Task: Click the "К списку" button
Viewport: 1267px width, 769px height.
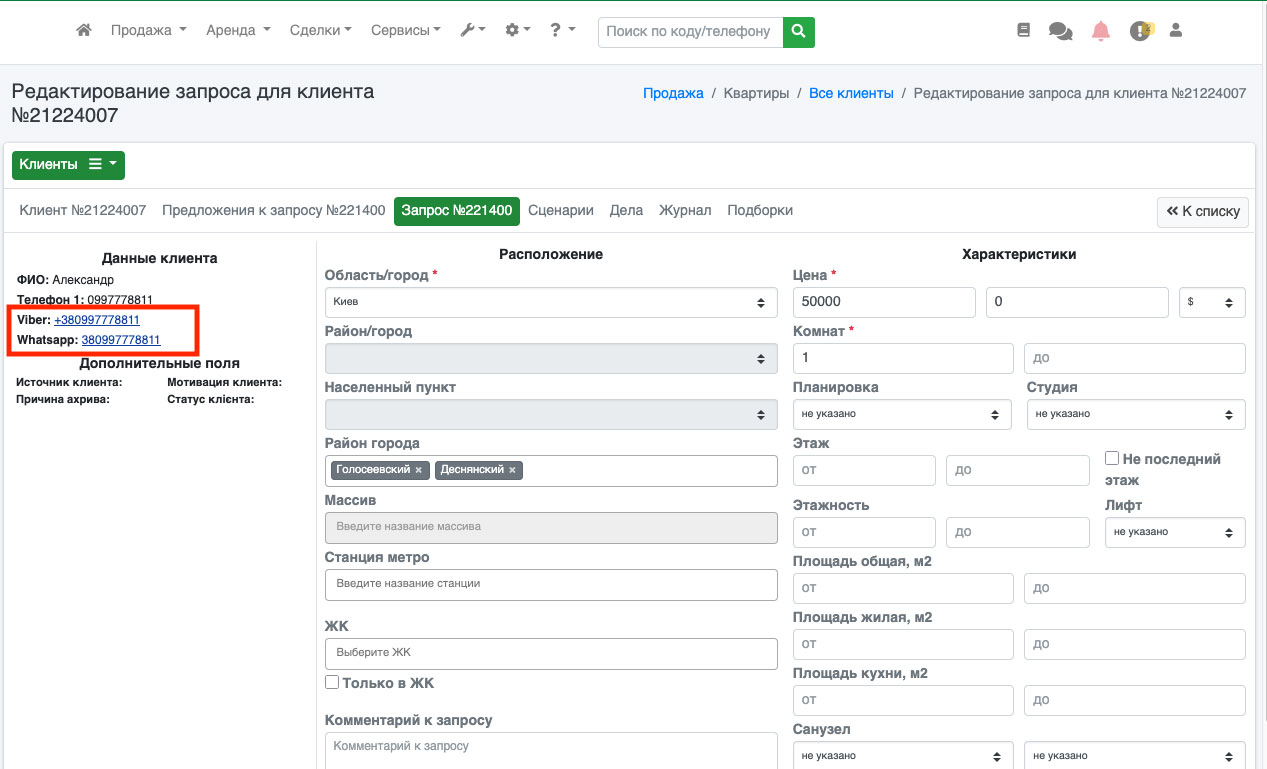Action: [1202, 211]
